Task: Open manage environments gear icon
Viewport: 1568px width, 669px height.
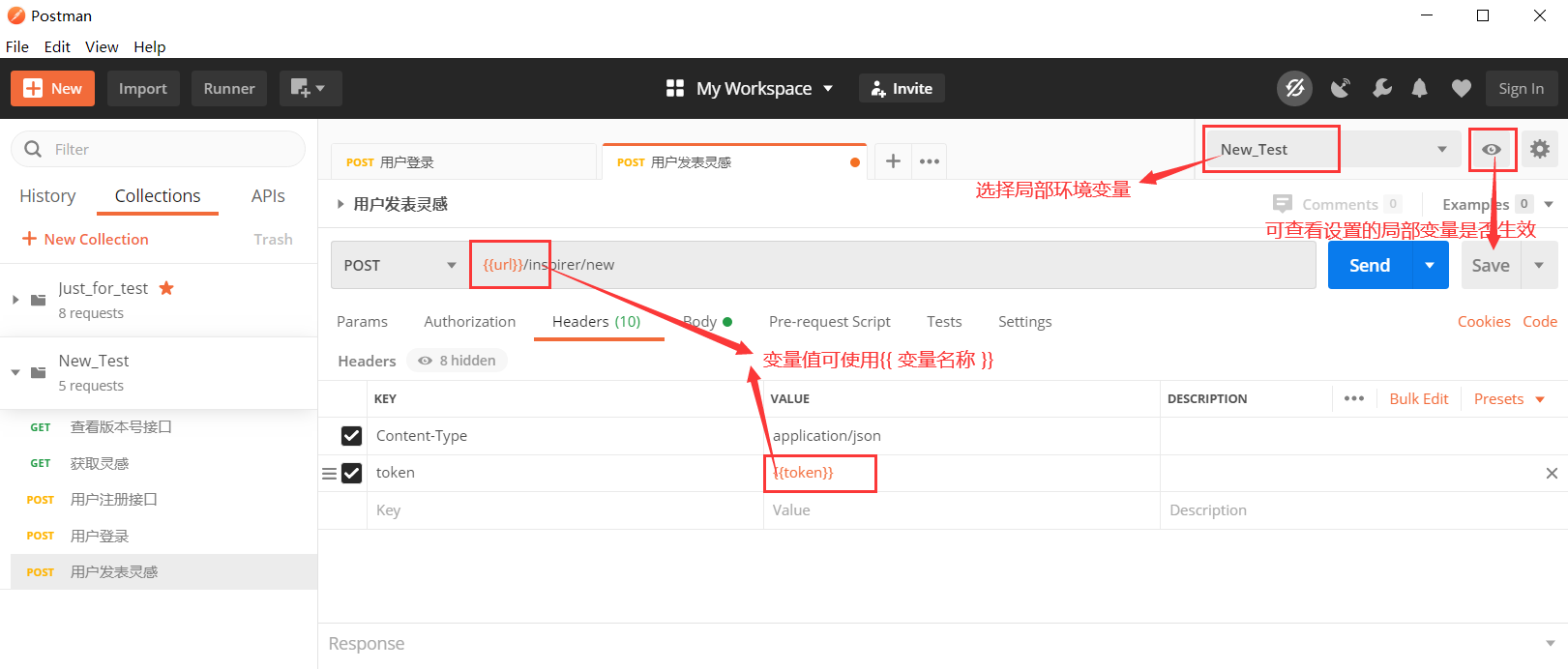Action: 1539,149
